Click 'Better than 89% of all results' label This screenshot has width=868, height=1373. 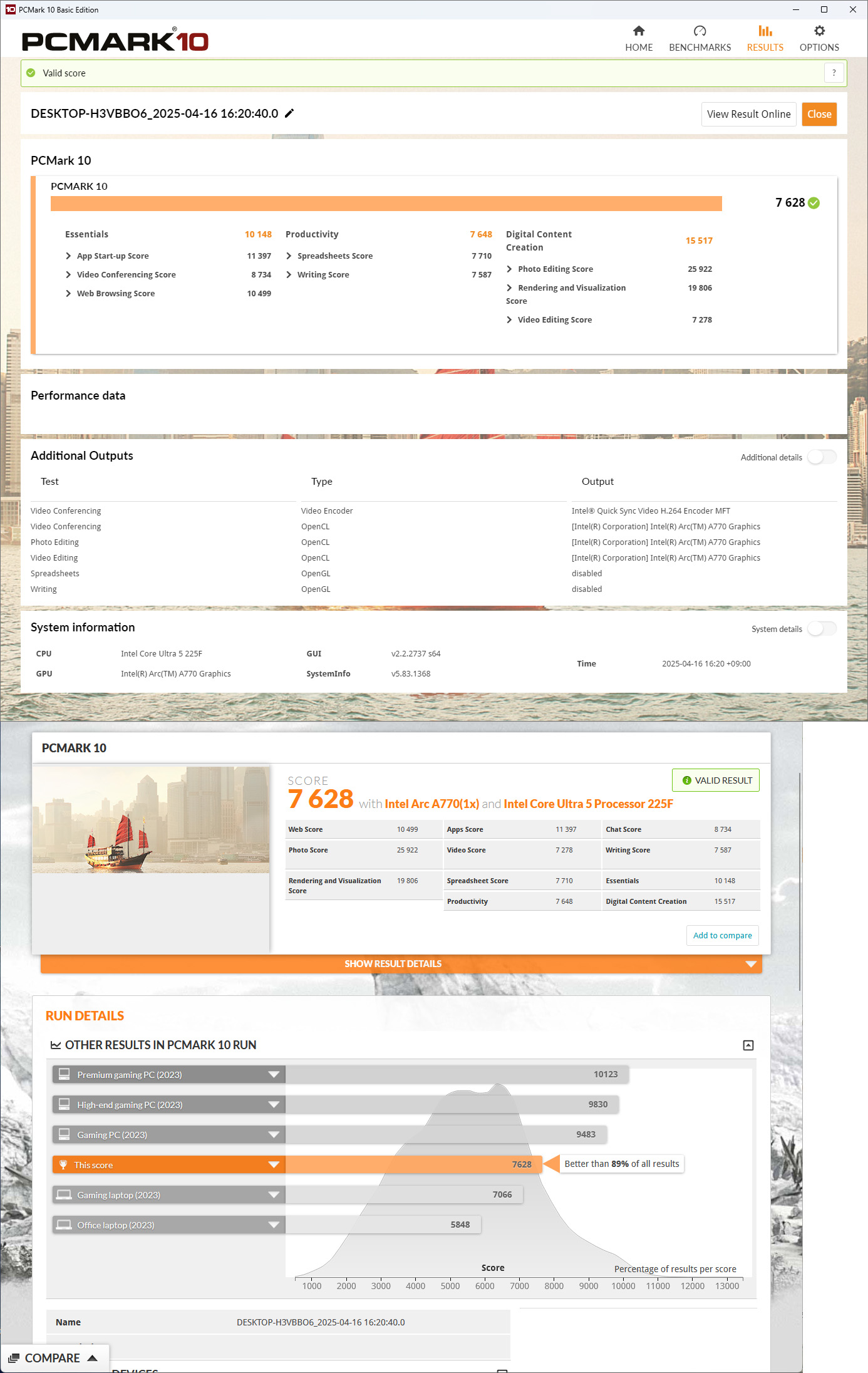[x=622, y=1164]
